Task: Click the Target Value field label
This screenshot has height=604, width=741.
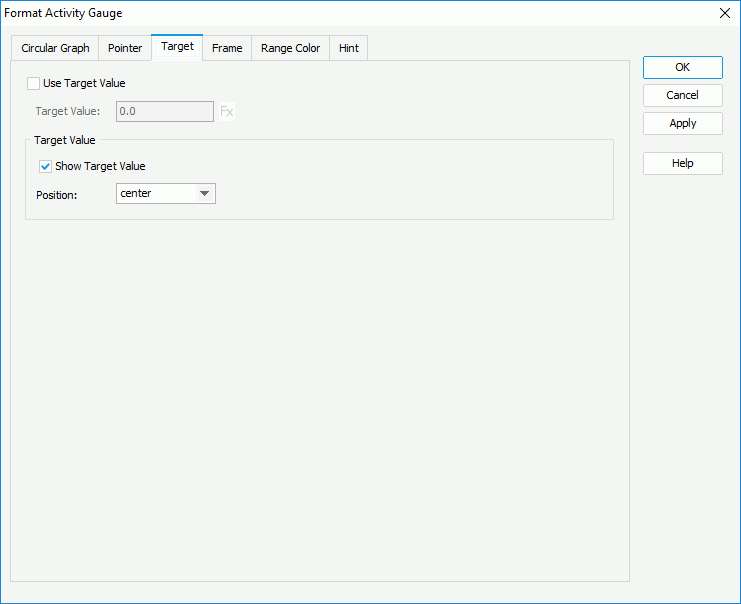Action: 68,112
